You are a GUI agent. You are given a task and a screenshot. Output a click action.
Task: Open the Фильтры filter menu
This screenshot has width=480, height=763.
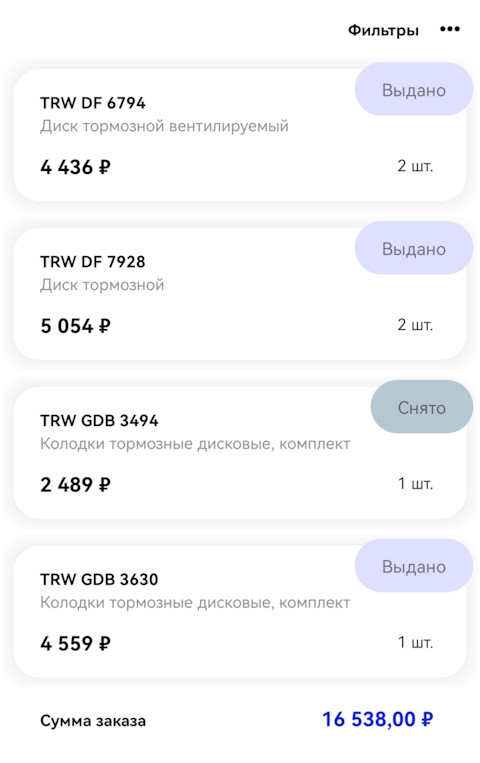pyautogui.click(x=383, y=30)
